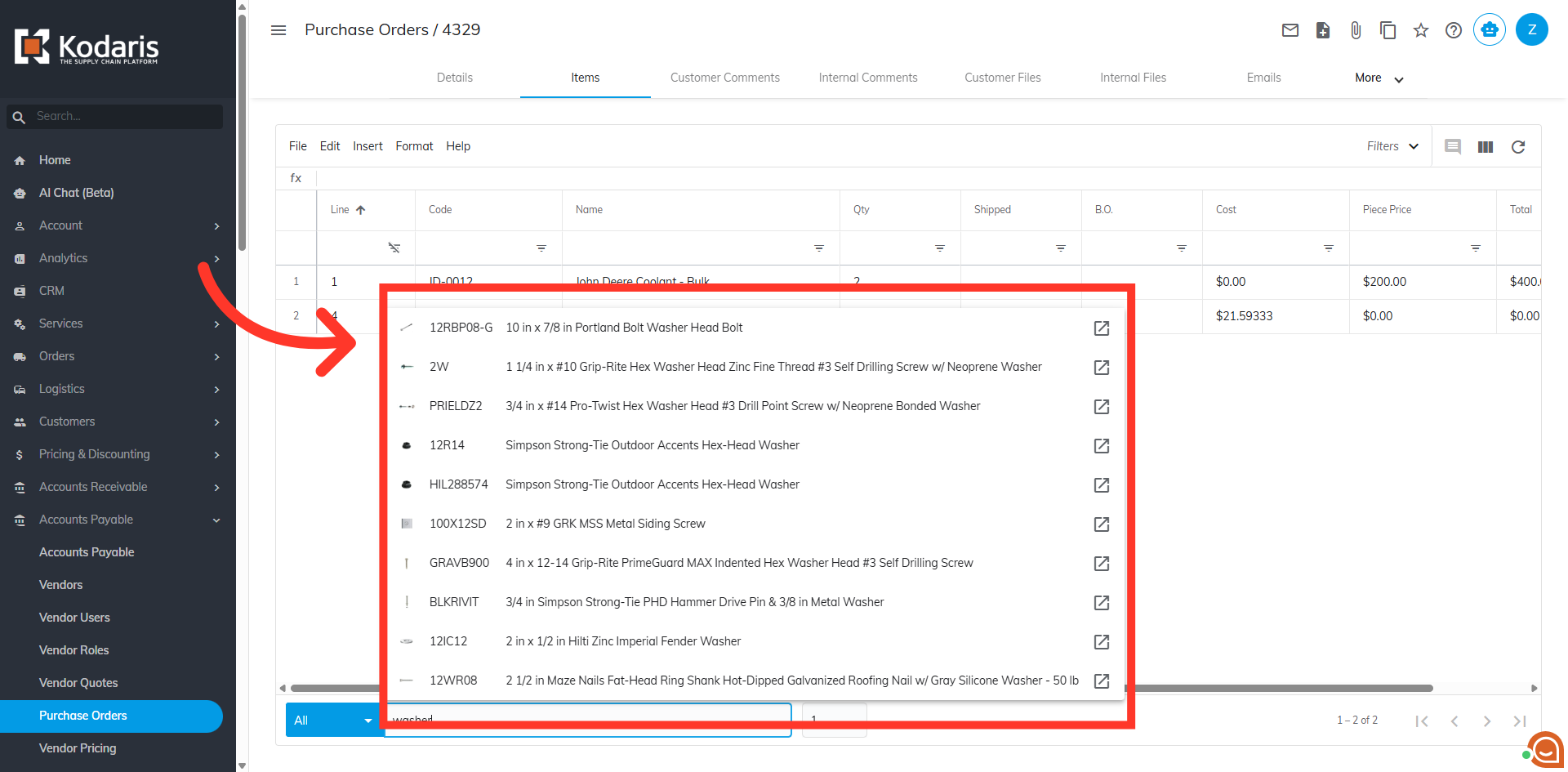Viewport: 1568px width, 772px height.
Task: Open the Insert menu
Action: coord(367,146)
